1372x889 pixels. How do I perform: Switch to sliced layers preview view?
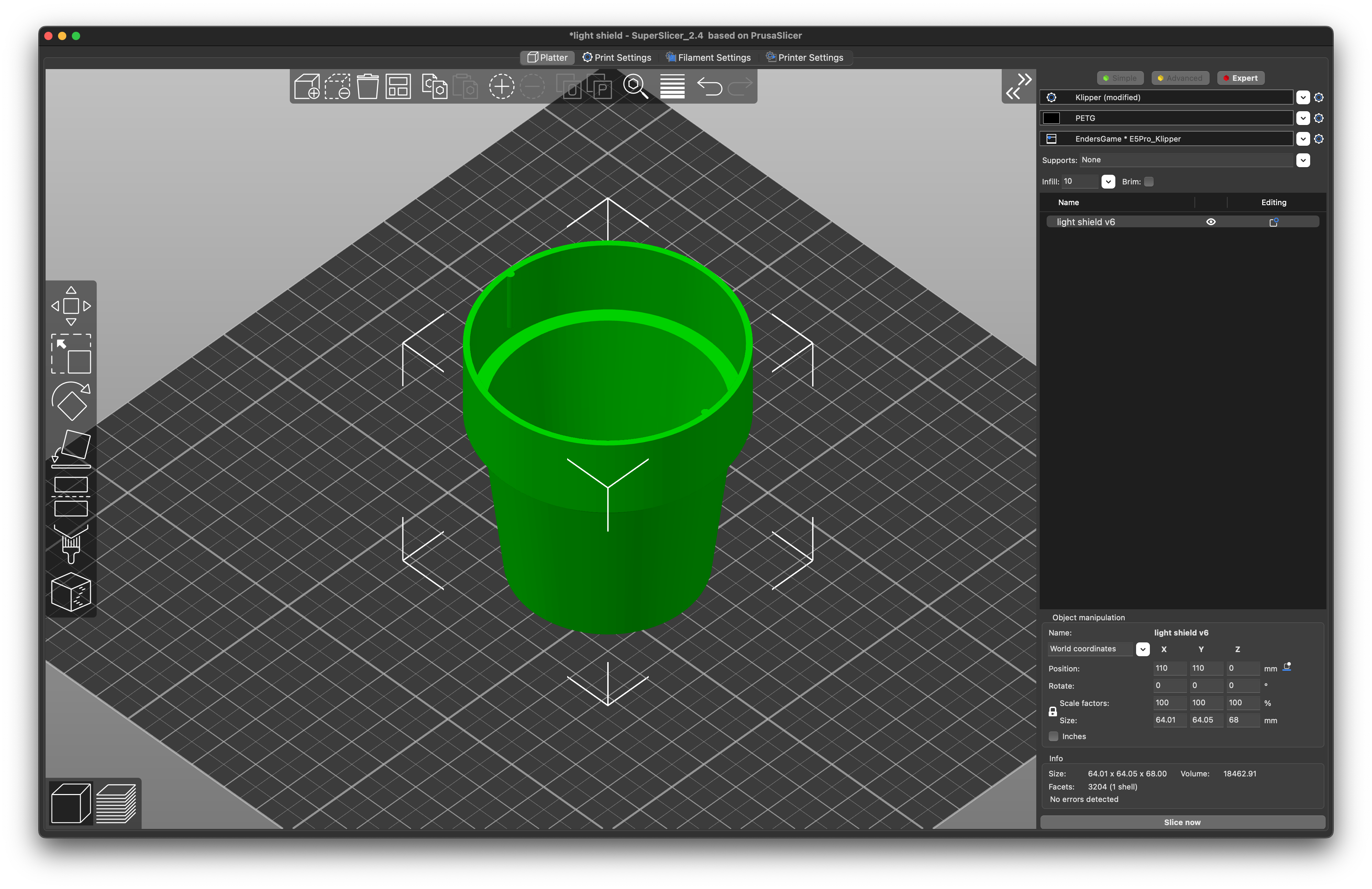coord(116,803)
